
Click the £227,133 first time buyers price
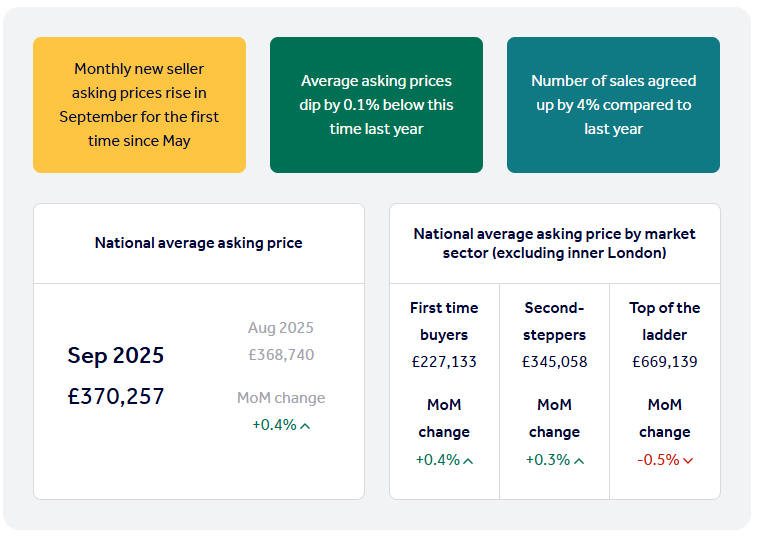[444, 362]
